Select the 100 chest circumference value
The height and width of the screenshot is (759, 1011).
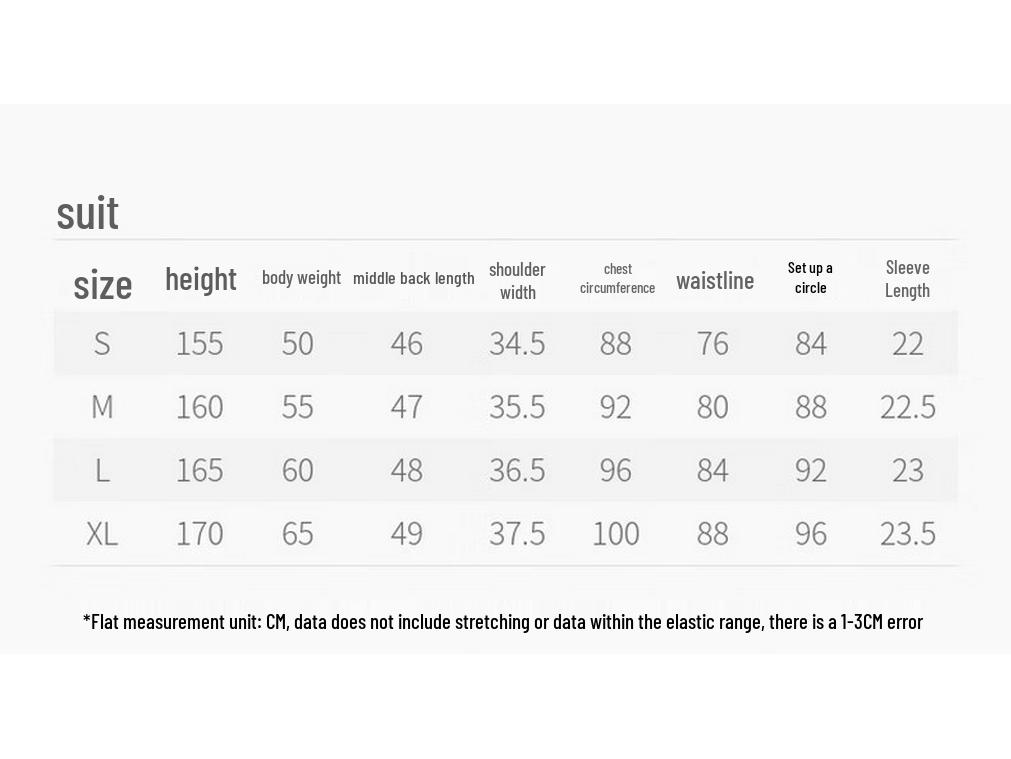616,534
